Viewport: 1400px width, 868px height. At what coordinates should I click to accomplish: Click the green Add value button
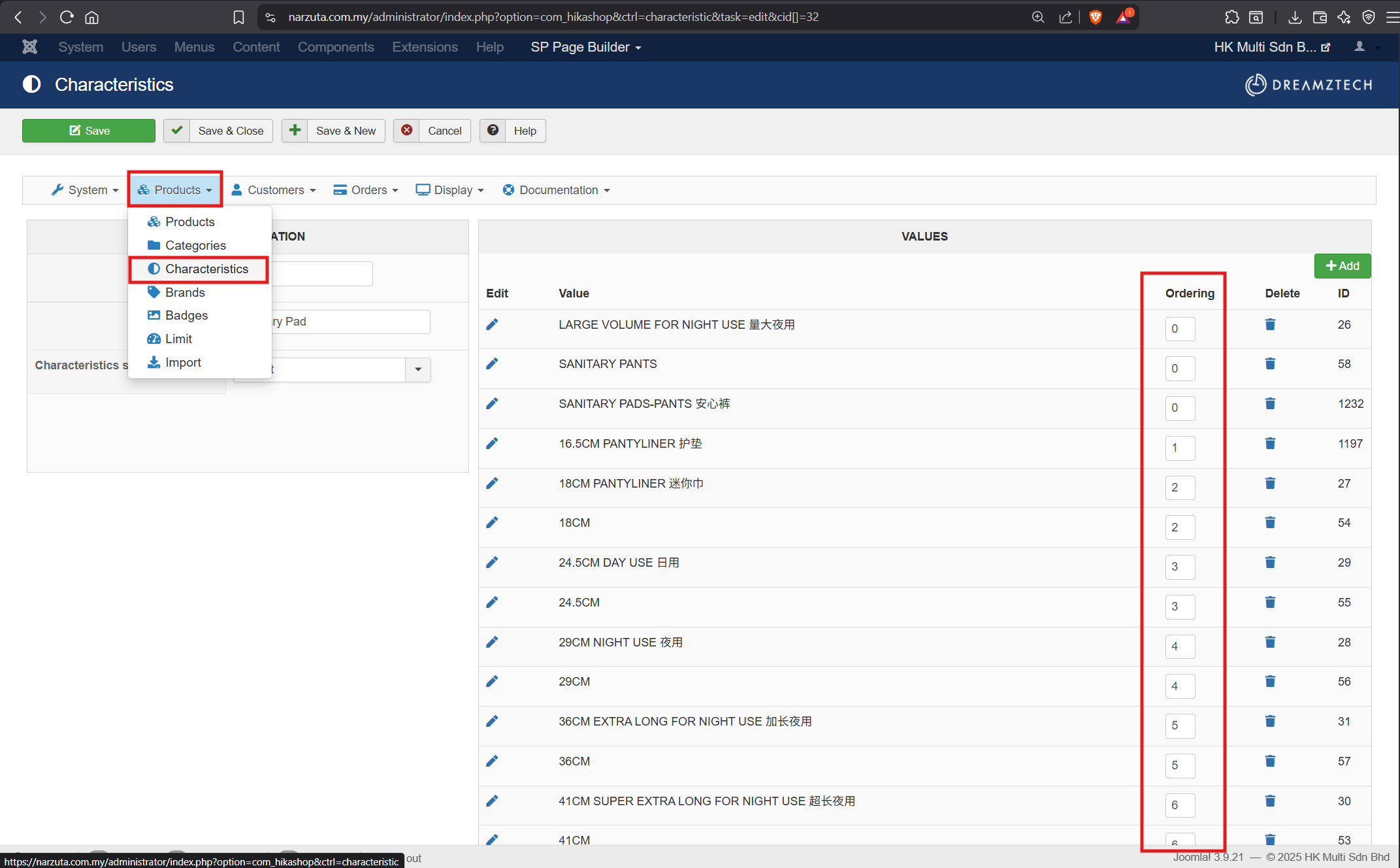tap(1342, 266)
